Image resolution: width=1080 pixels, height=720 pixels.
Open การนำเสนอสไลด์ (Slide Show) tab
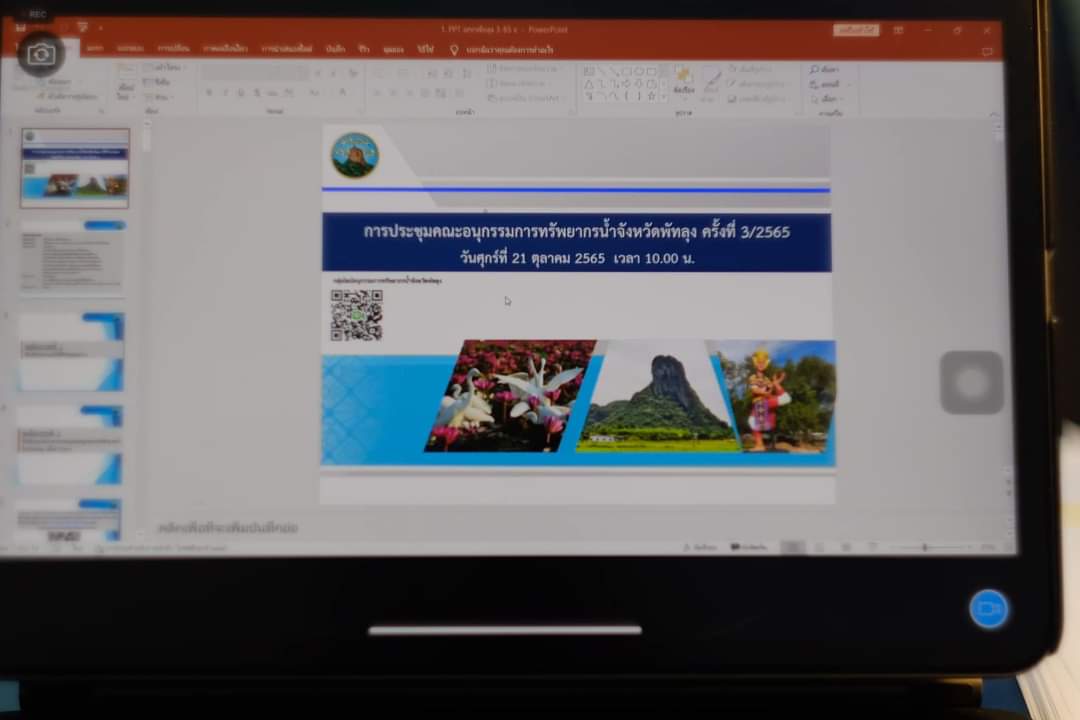pyautogui.click(x=287, y=49)
